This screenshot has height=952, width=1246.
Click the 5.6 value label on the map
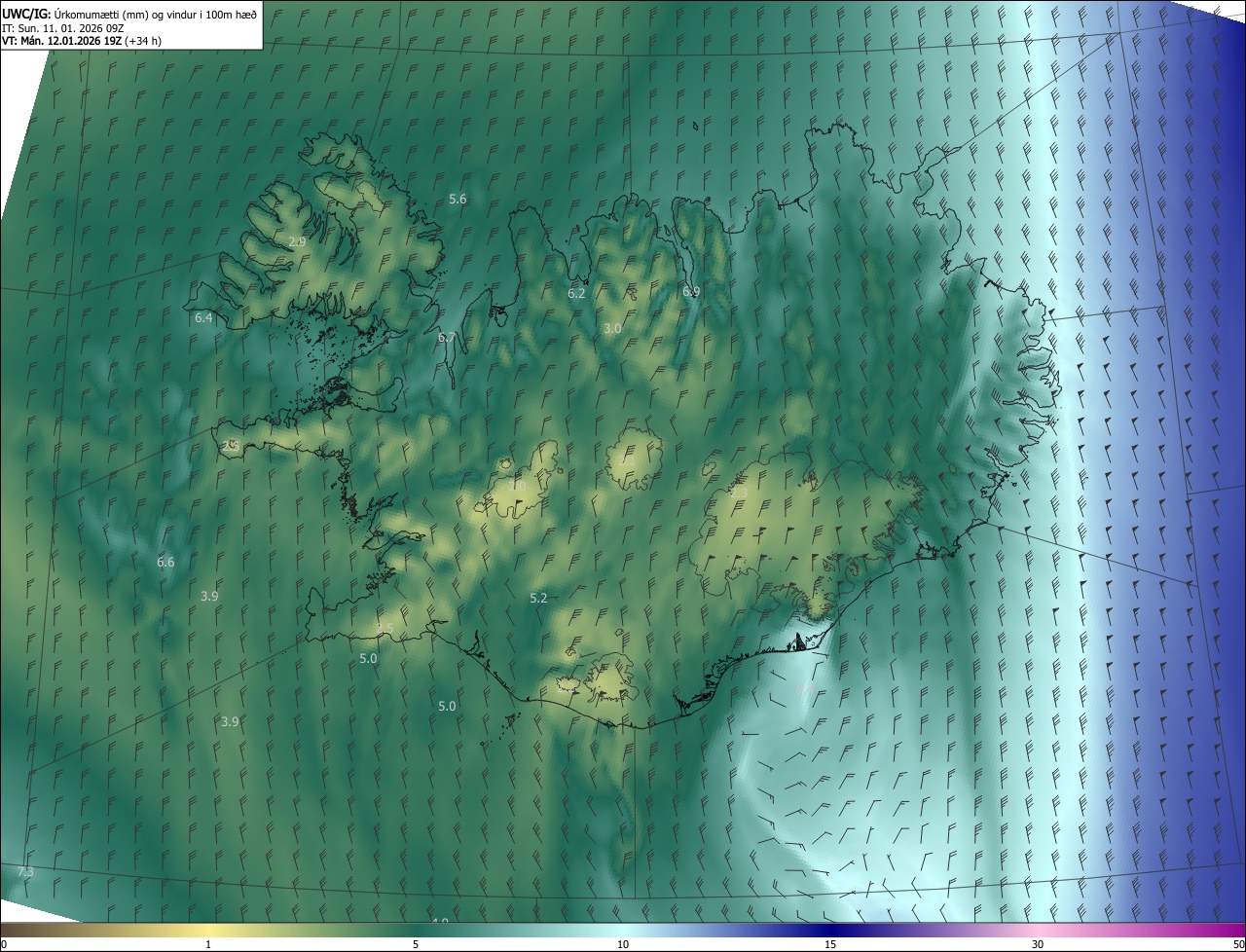[458, 199]
